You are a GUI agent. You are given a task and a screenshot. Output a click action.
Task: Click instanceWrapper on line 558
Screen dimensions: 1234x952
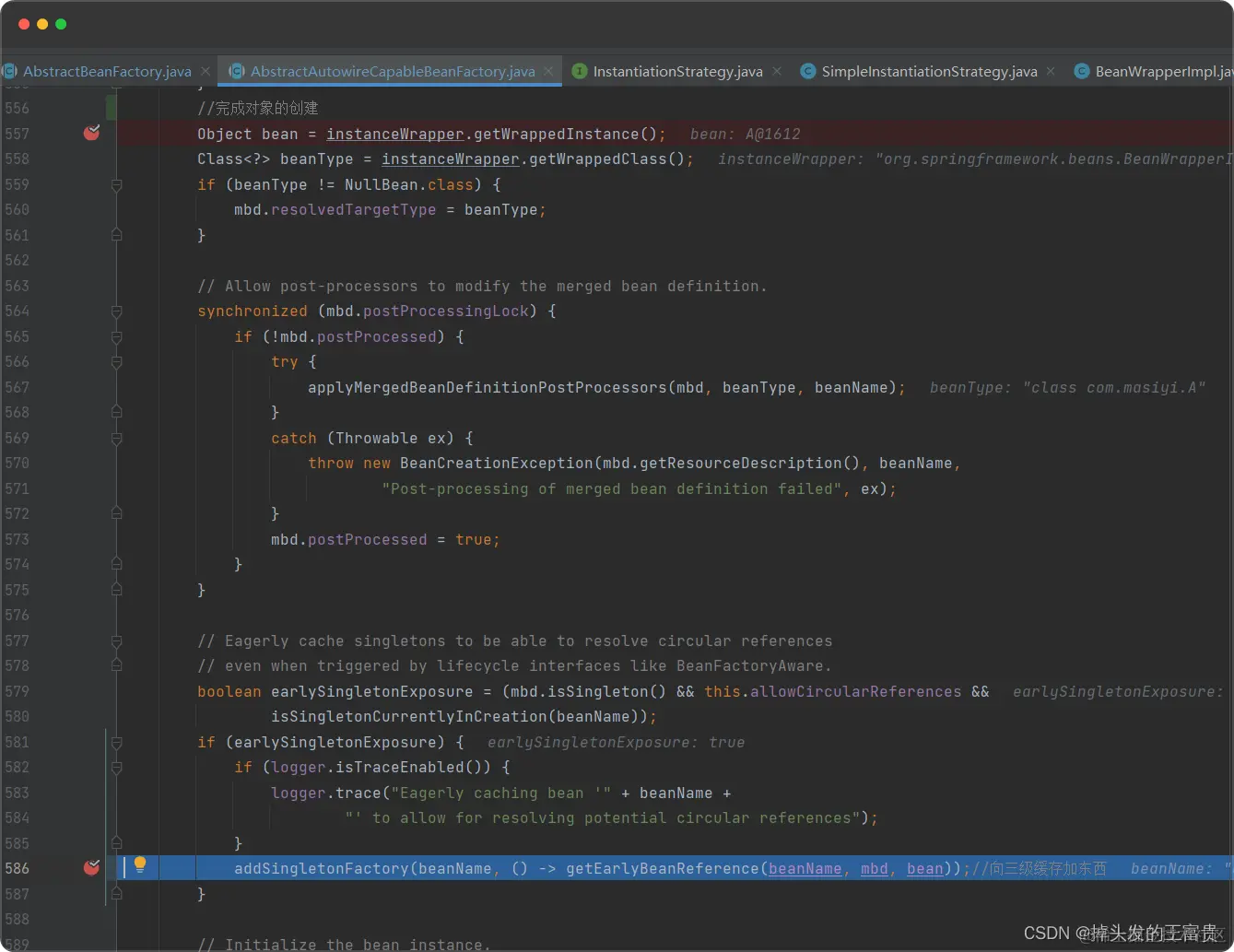tap(450, 159)
